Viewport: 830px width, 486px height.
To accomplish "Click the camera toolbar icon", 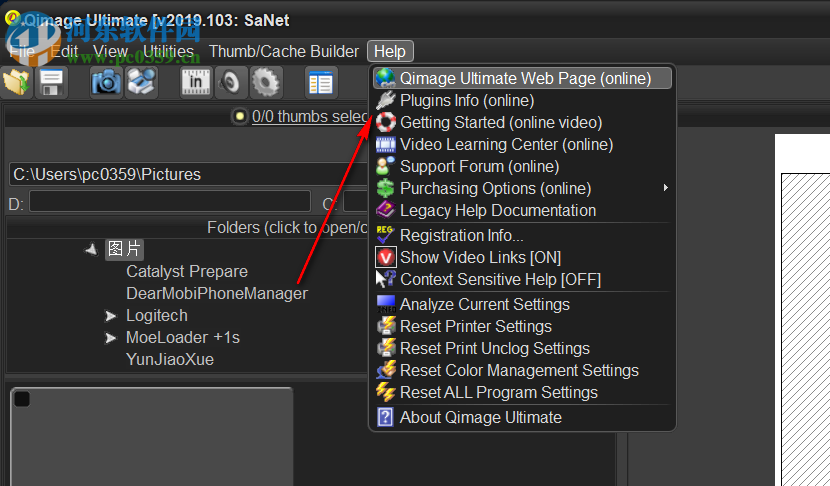I will (x=106, y=82).
